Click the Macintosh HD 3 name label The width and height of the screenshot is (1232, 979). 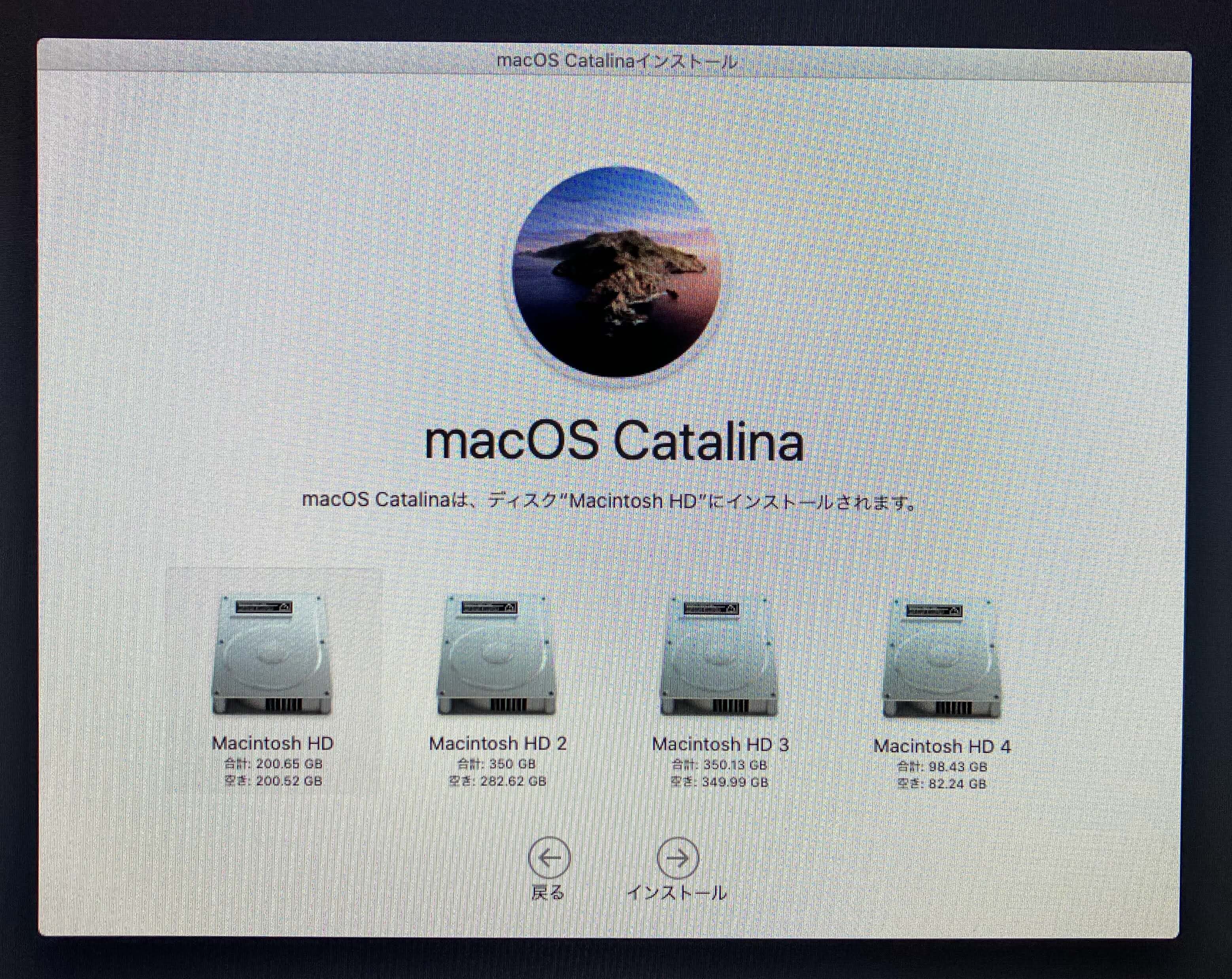pos(720,744)
